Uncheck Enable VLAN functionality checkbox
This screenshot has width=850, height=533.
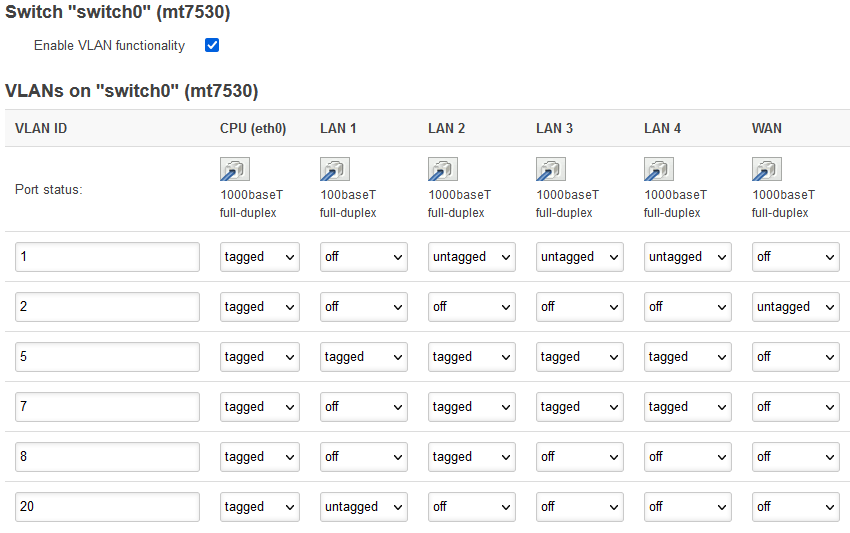click(x=212, y=45)
